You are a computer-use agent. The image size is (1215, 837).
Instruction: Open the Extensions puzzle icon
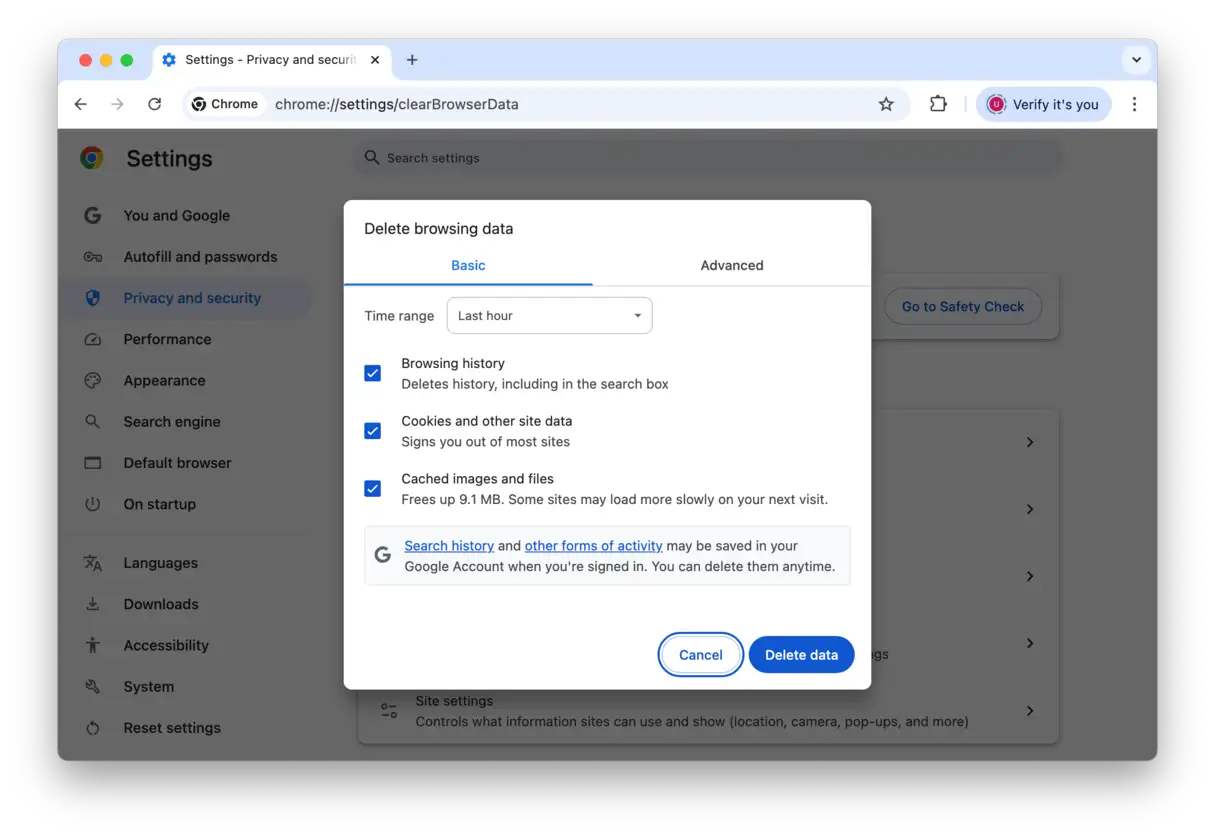coord(938,104)
